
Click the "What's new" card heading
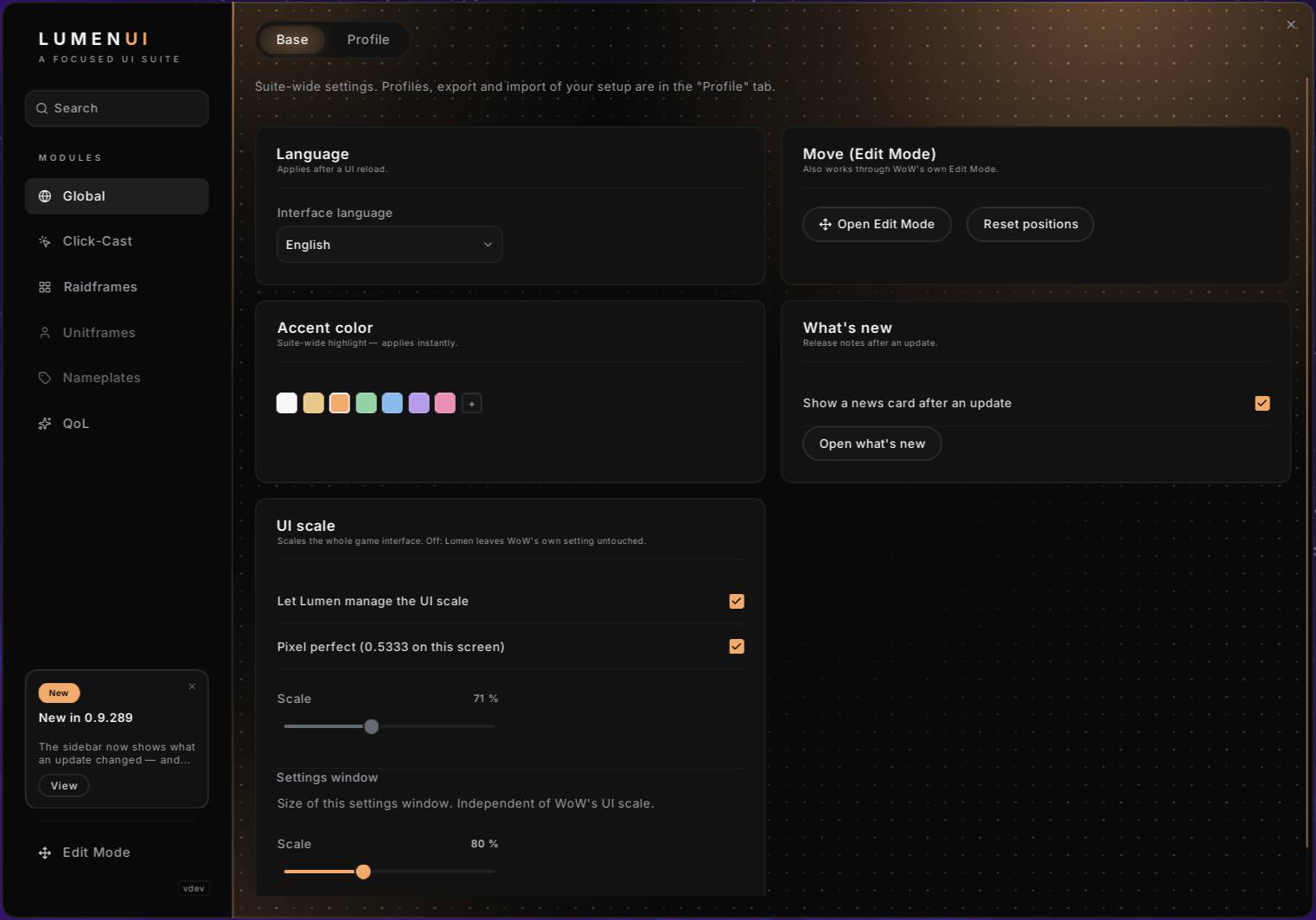click(847, 328)
